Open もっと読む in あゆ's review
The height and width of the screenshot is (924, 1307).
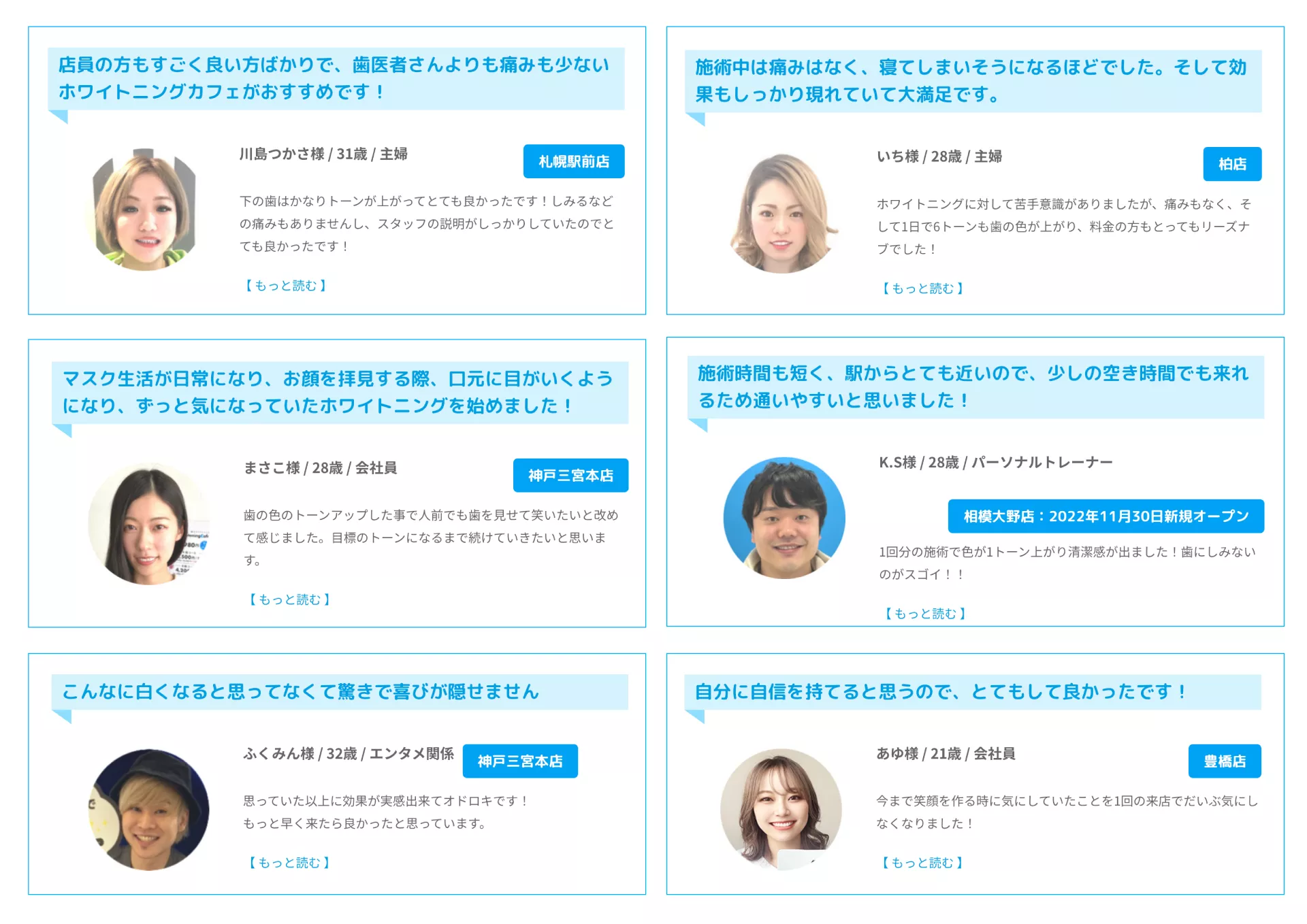[x=922, y=863]
